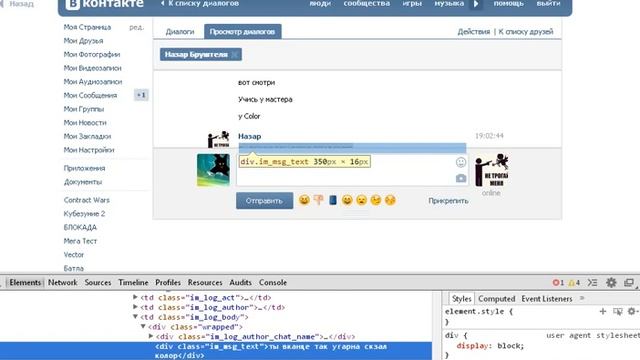This screenshot has width=640, height=360.
Task: Insert the sad face emoji
Action: pyautogui.click(x=362, y=200)
